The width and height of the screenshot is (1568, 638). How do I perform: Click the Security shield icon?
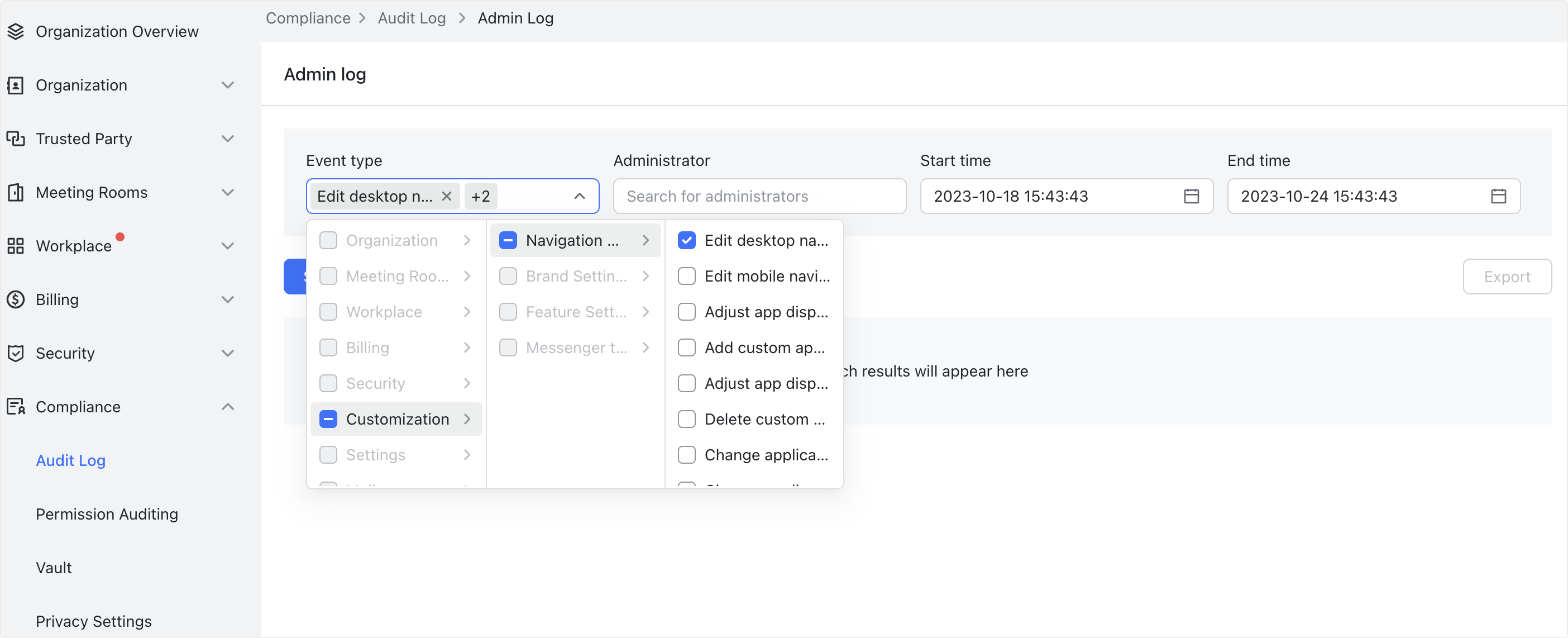click(16, 353)
